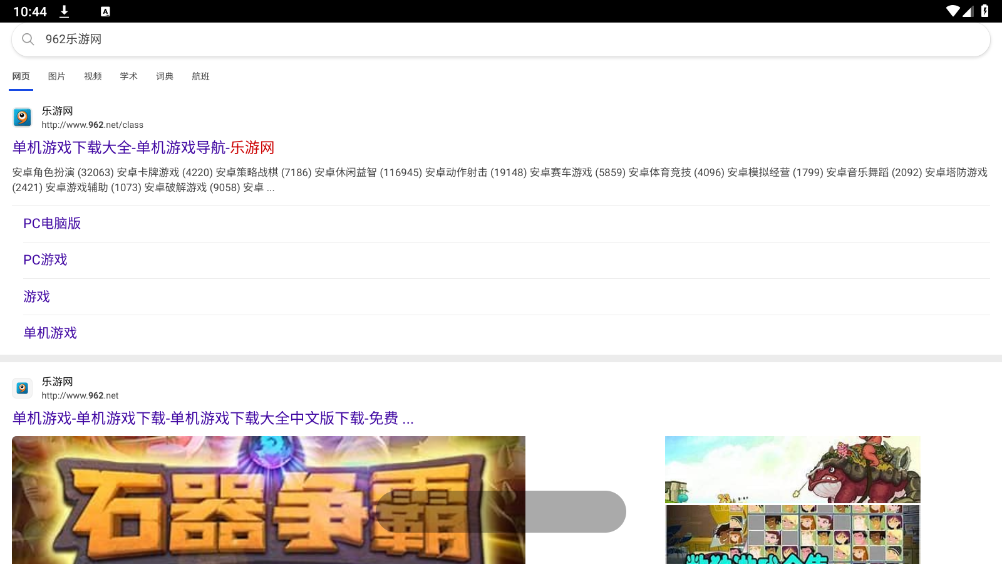Click the download icon in status bar
The width and height of the screenshot is (1002, 564).
(x=64, y=11)
